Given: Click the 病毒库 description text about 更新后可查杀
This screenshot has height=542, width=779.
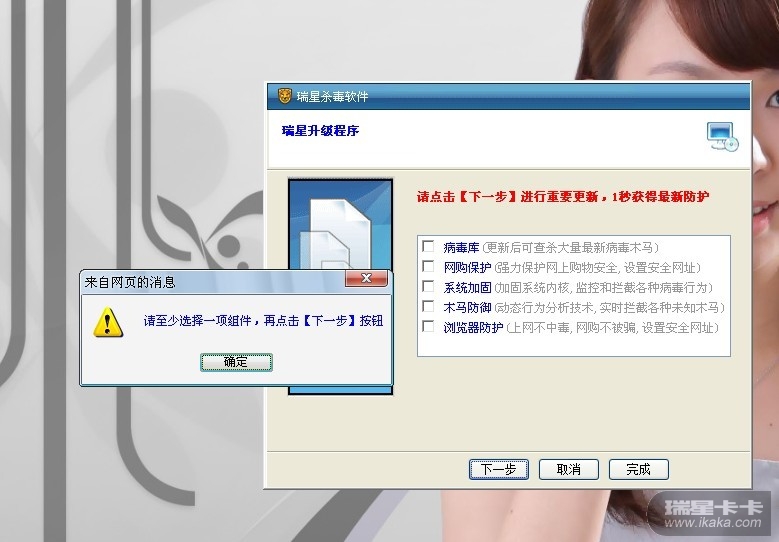Looking at the screenshot, I should 570,247.
